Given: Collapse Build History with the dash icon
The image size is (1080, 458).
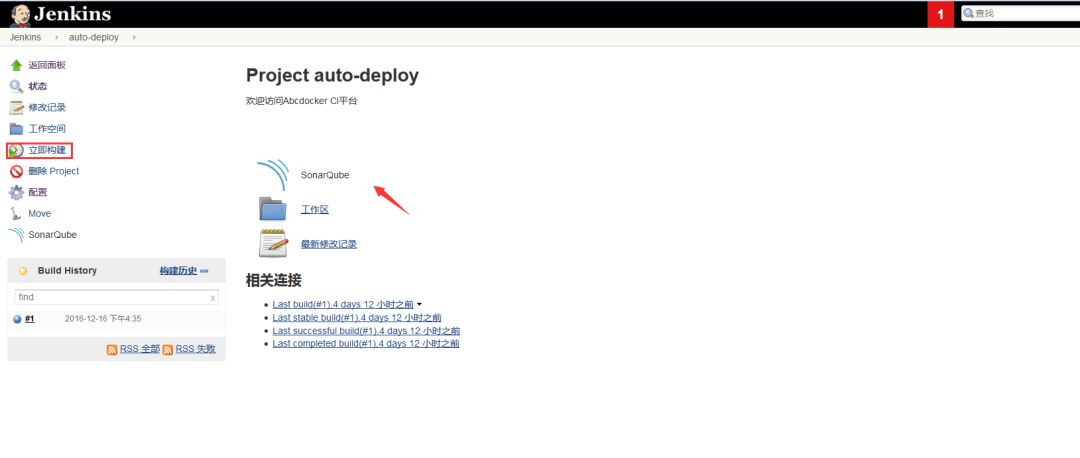Looking at the screenshot, I should [204, 271].
